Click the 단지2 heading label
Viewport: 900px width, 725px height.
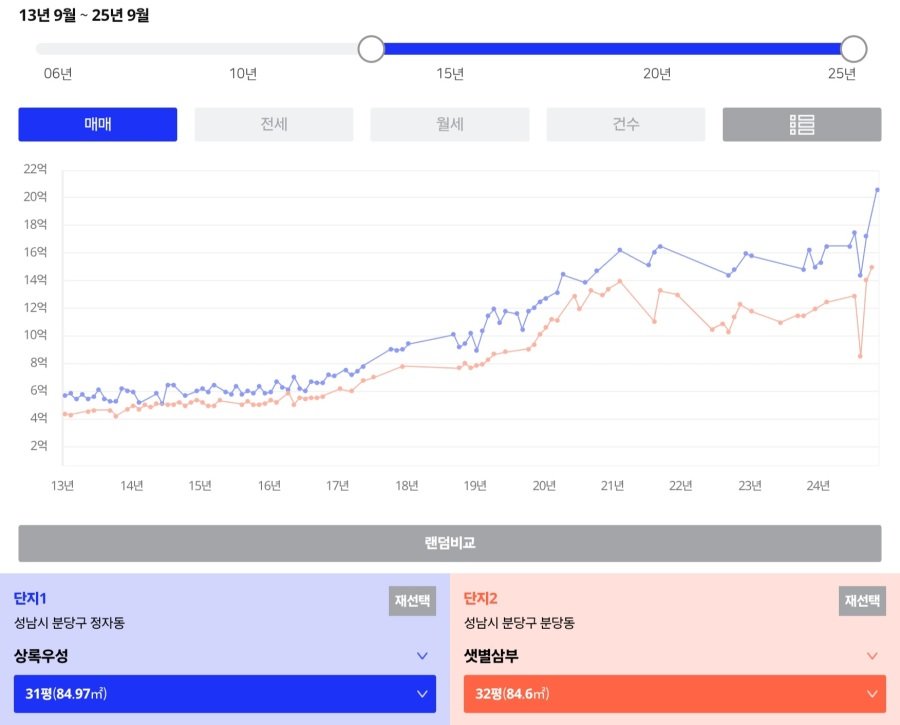tap(481, 599)
